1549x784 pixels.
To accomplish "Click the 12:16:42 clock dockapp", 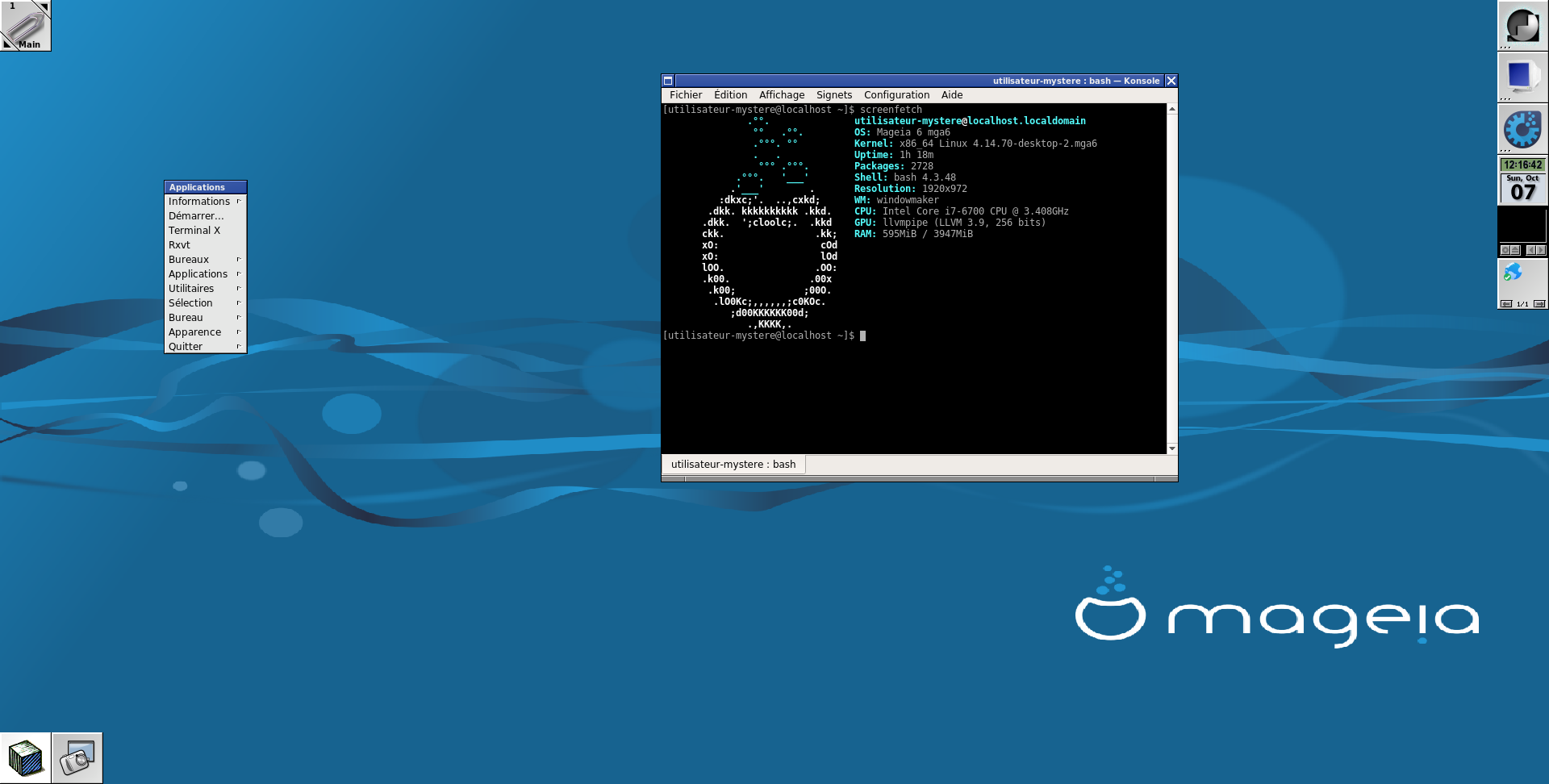I will (x=1522, y=165).
